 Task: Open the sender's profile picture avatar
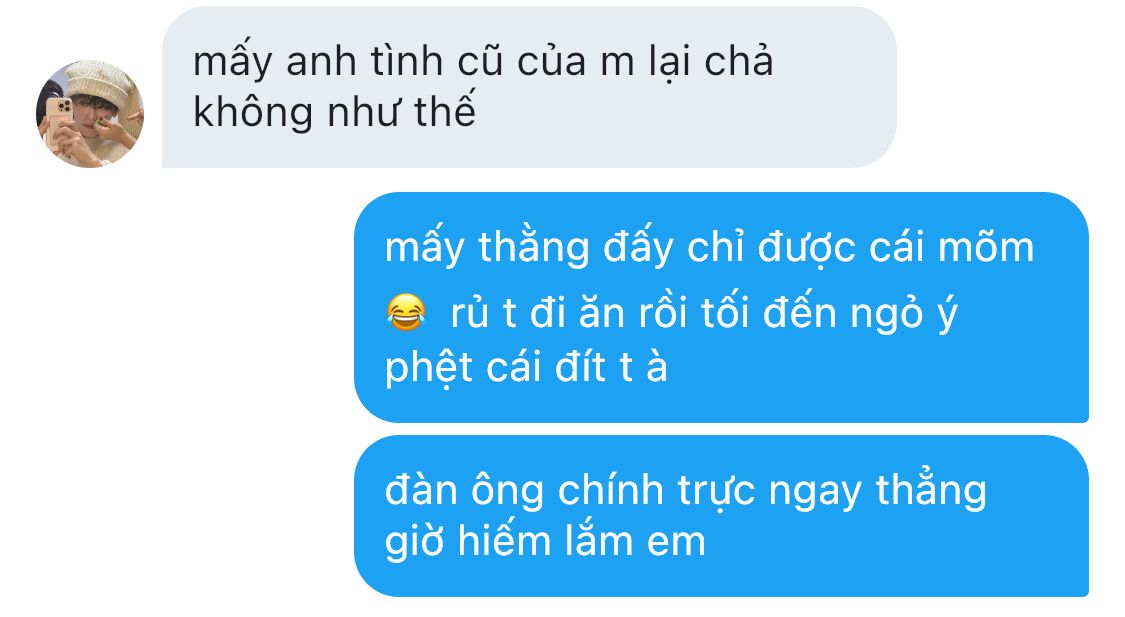90,113
